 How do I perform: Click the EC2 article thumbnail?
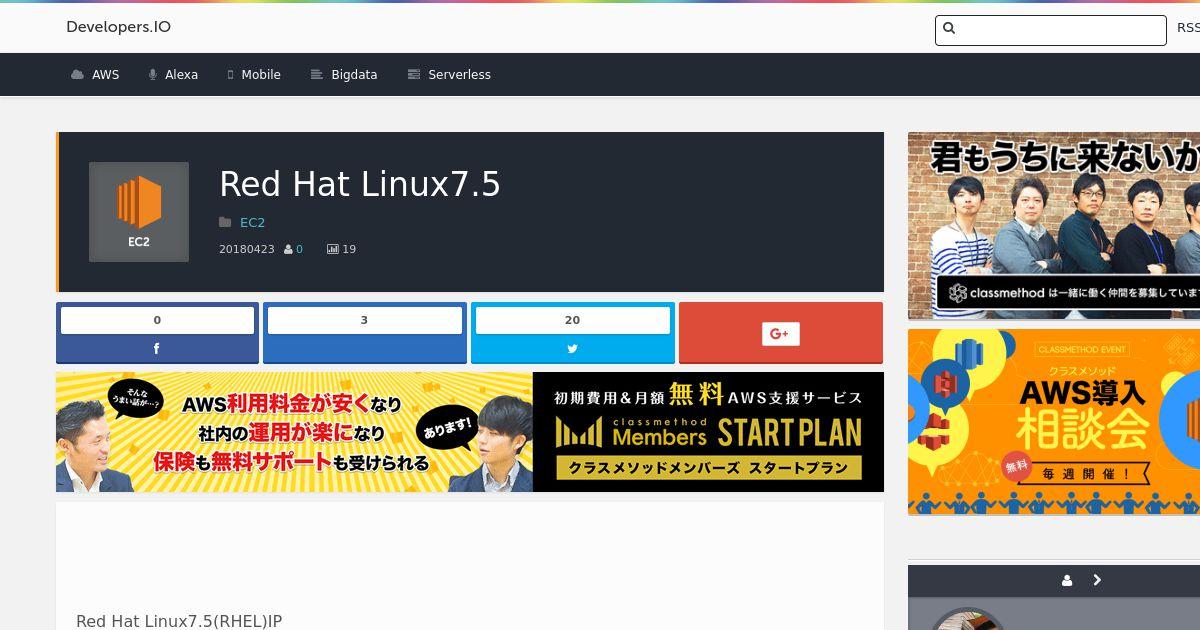tap(139, 212)
